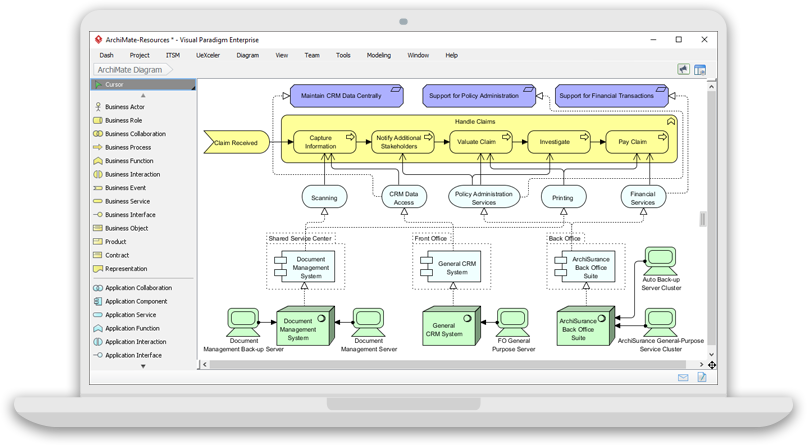Click the vertical scrollbar down arrow
This screenshot has width=807, height=445.
[712, 354]
